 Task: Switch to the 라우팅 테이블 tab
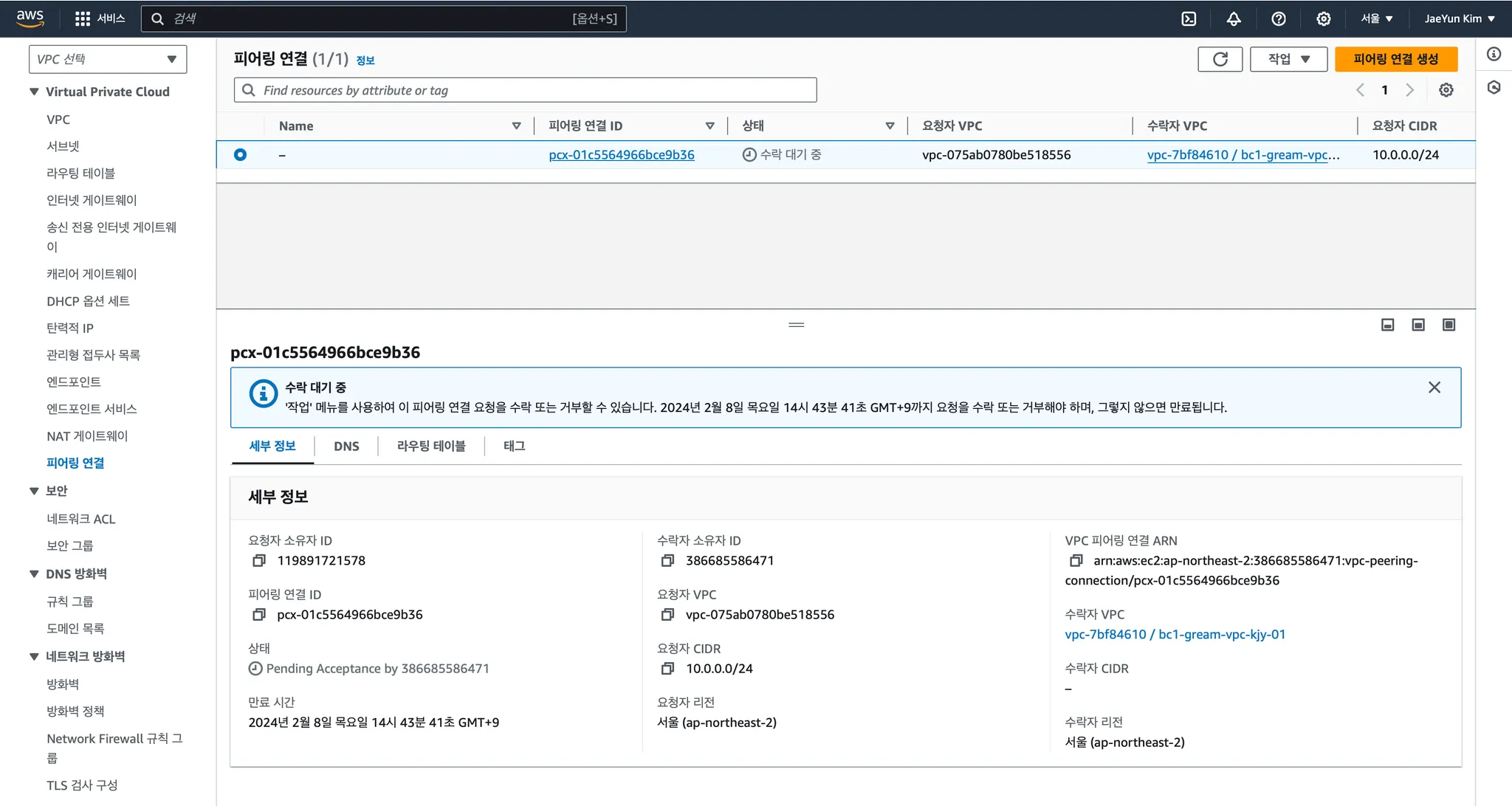coord(431,447)
